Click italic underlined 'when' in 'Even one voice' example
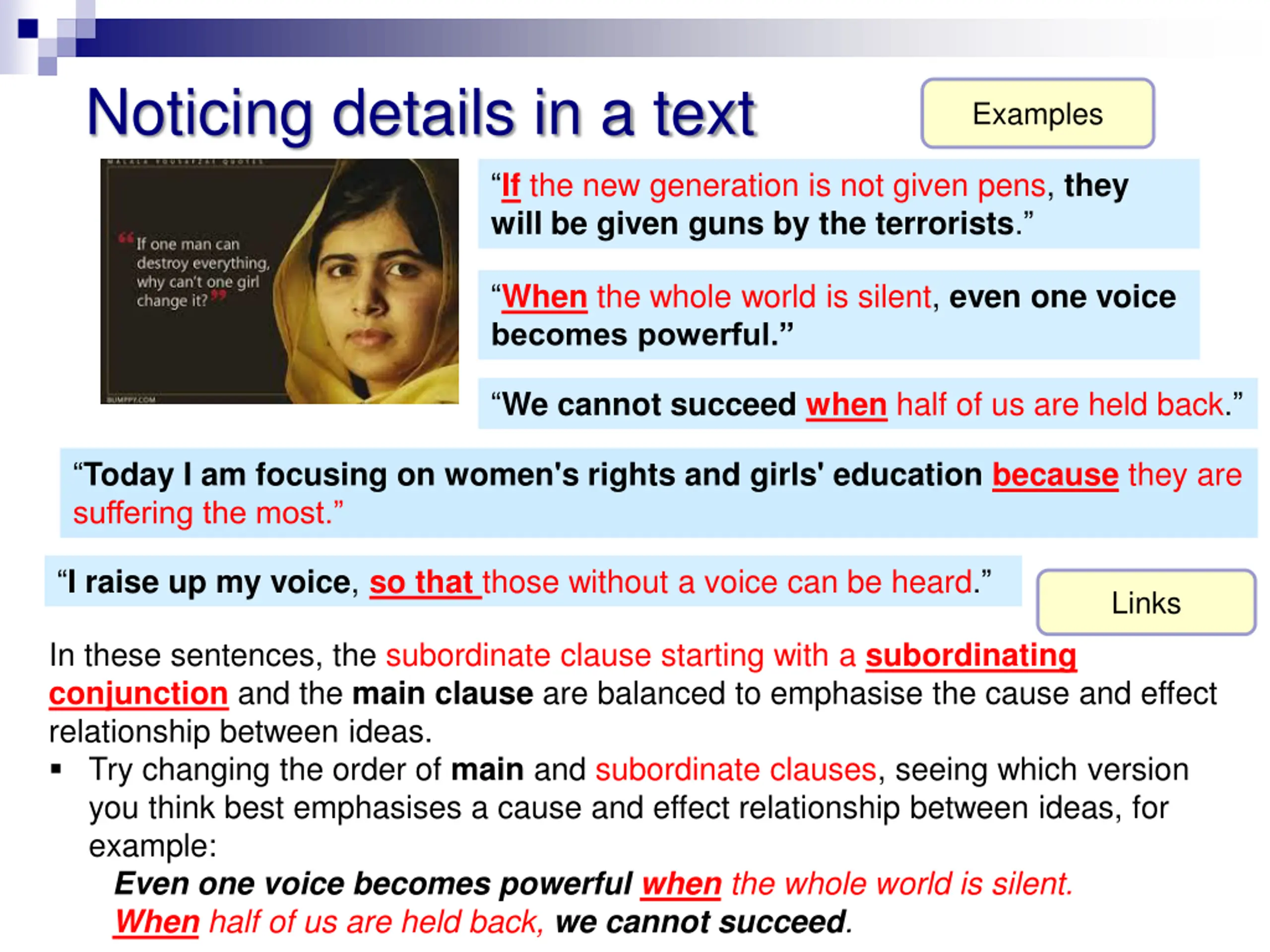Viewport: 1270px width, 952px height. (681, 884)
